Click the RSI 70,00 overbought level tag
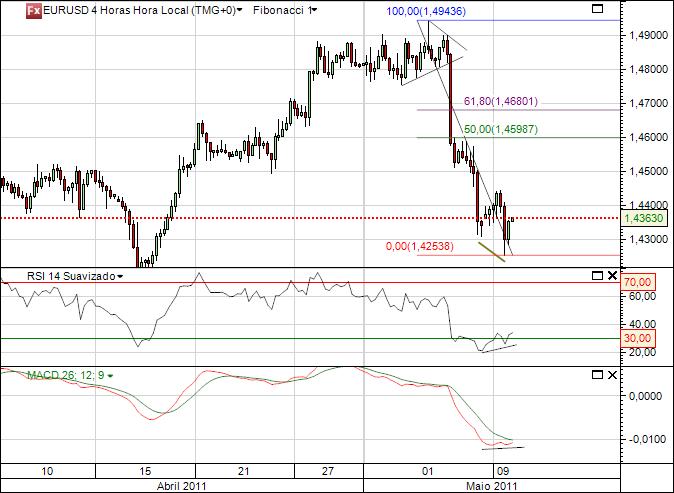Image resolution: width=674 pixels, height=493 pixels. pos(637,282)
